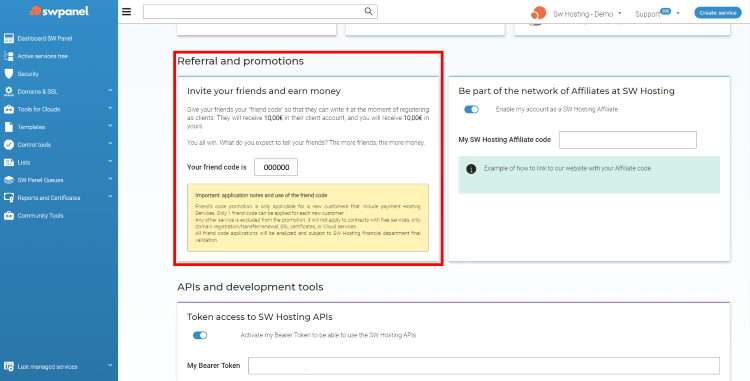The width and height of the screenshot is (750, 381).
Task: Click the Support notifications badge
Action: pyautogui.click(x=665, y=11)
